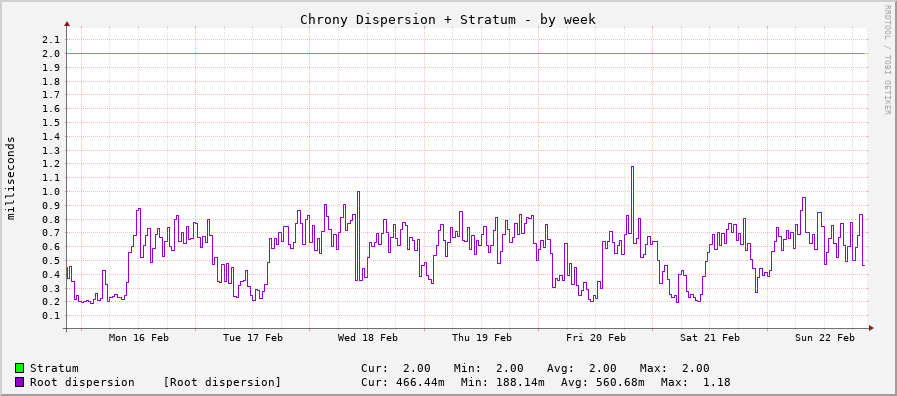Image resolution: width=897 pixels, height=396 pixels.
Task: Select the 'Root dispersion' legend label
Action: coord(82,382)
